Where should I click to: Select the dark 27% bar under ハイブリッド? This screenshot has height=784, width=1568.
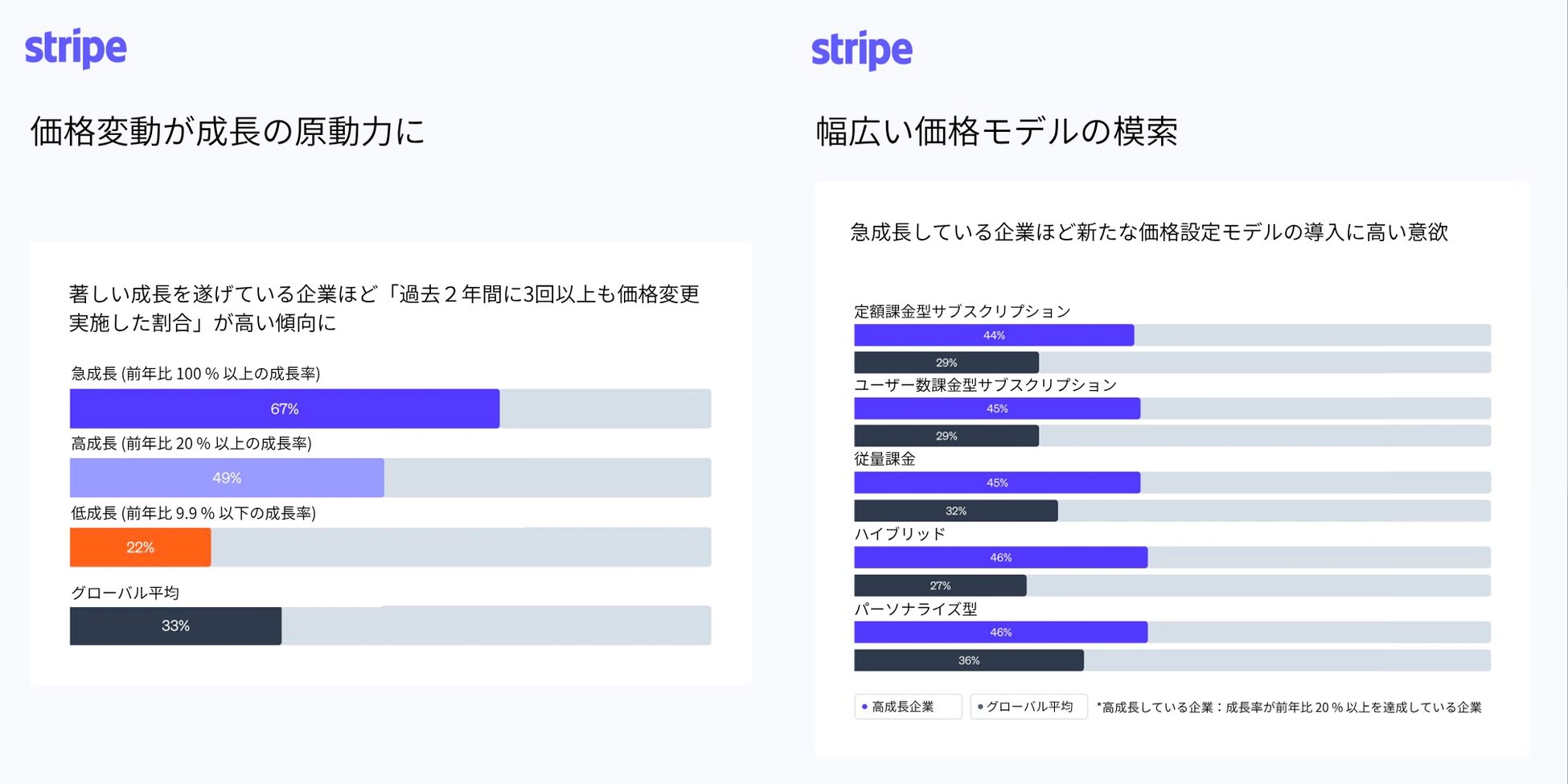pyautogui.click(x=940, y=585)
